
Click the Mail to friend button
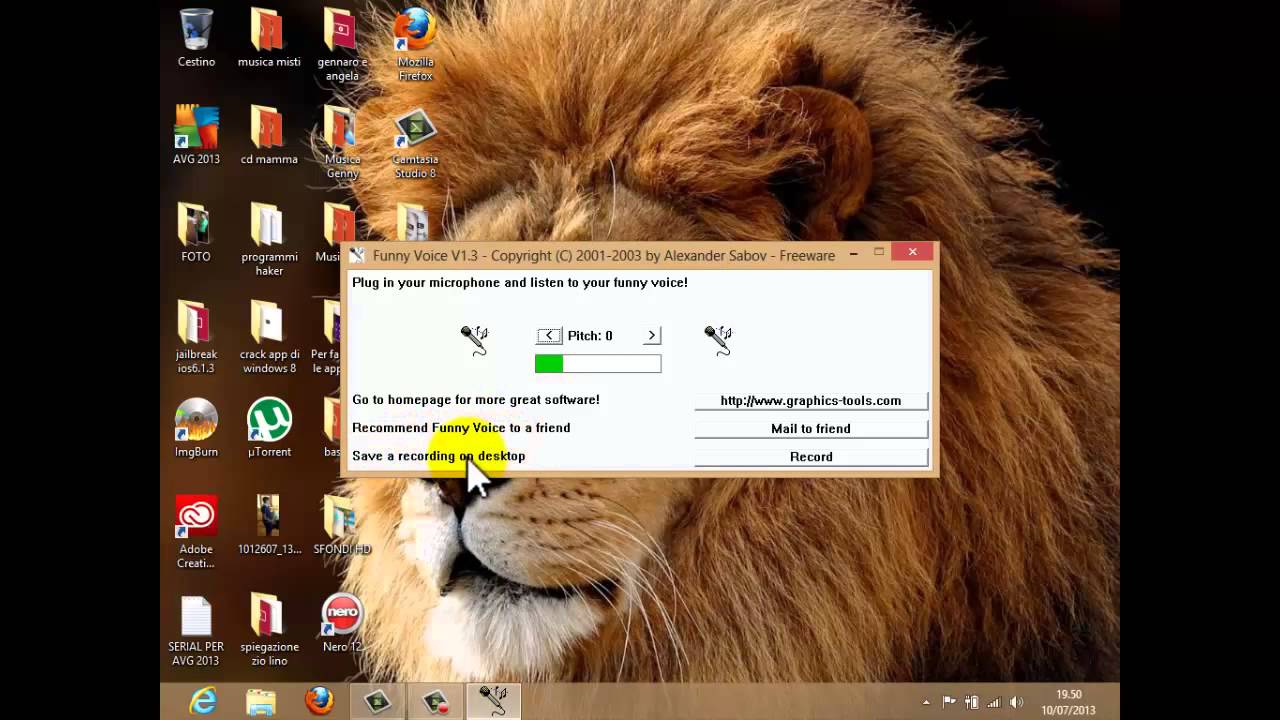pyautogui.click(x=811, y=428)
